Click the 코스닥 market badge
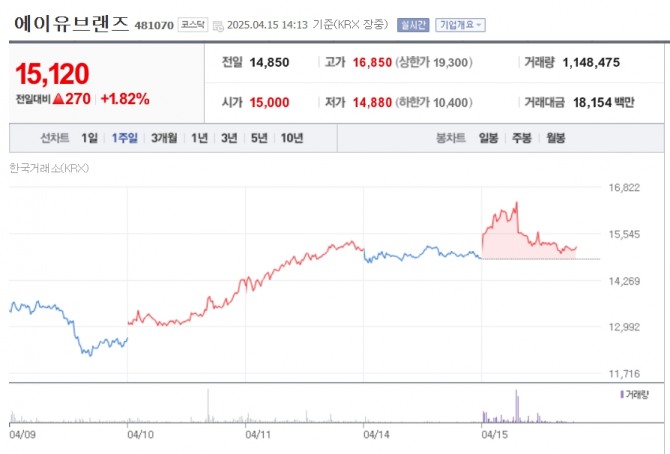This screenshot has width=670, height=454. pyautogui.click(x=193, y=25)
